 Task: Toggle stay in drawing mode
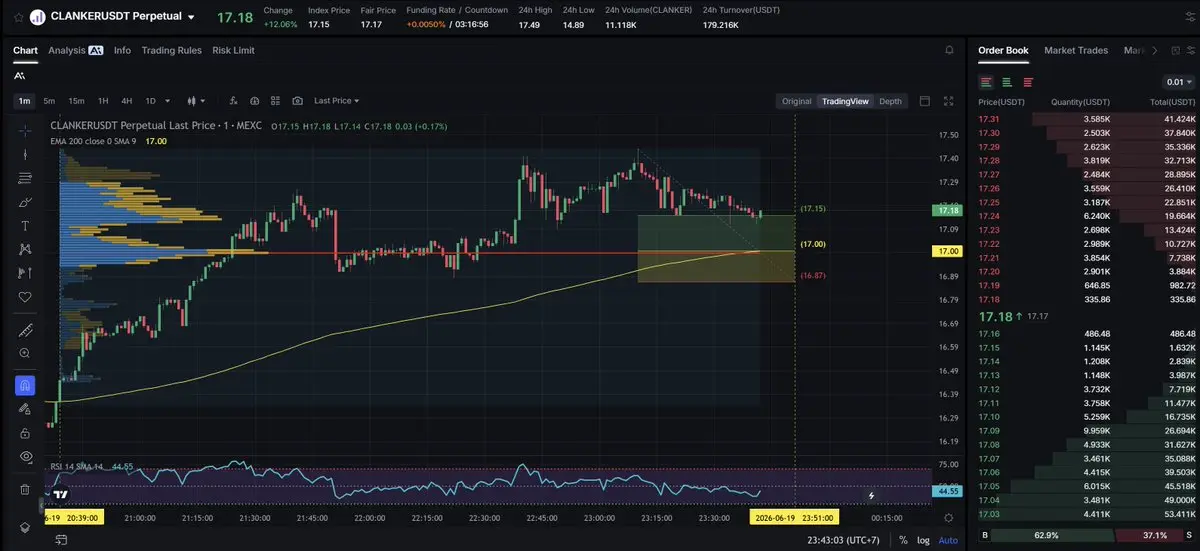[x=25, y=409]
